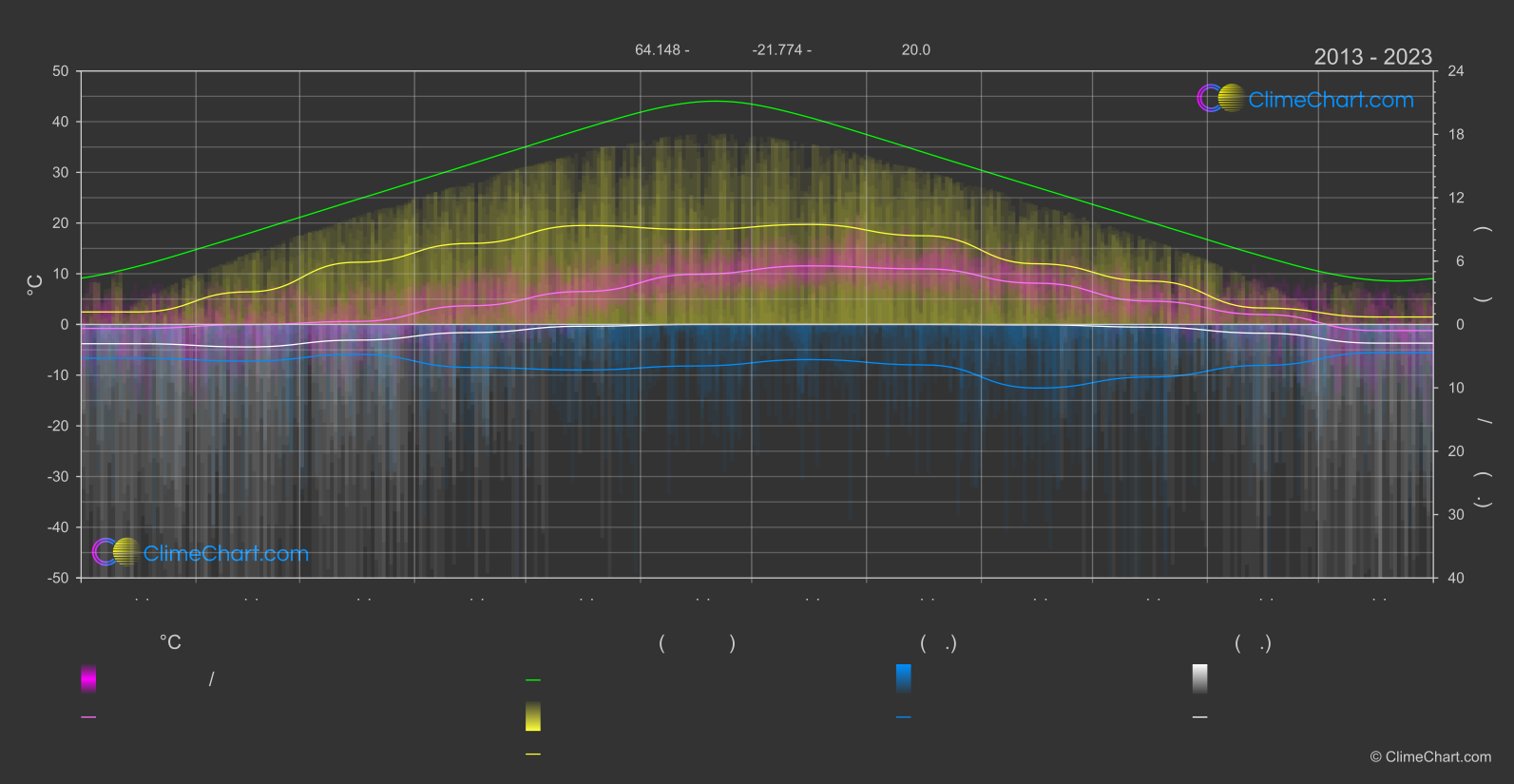
Task: Click the latitude value 64.148
Action: [x=658, y=49]
